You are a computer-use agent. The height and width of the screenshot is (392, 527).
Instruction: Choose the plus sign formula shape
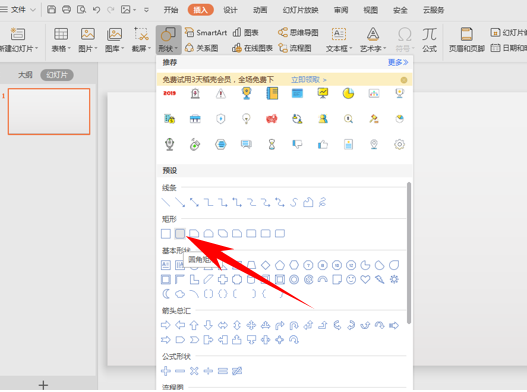(x=166, y=371)
